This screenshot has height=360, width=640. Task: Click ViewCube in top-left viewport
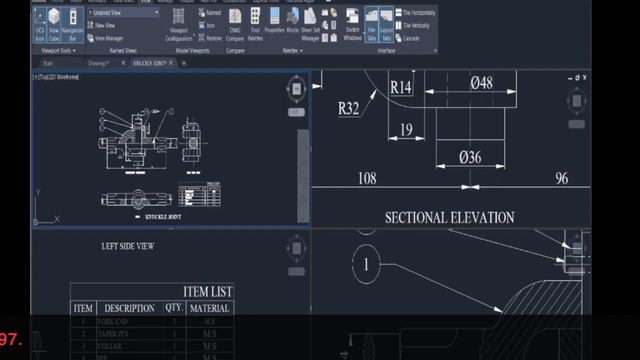(x=297, y=88)
